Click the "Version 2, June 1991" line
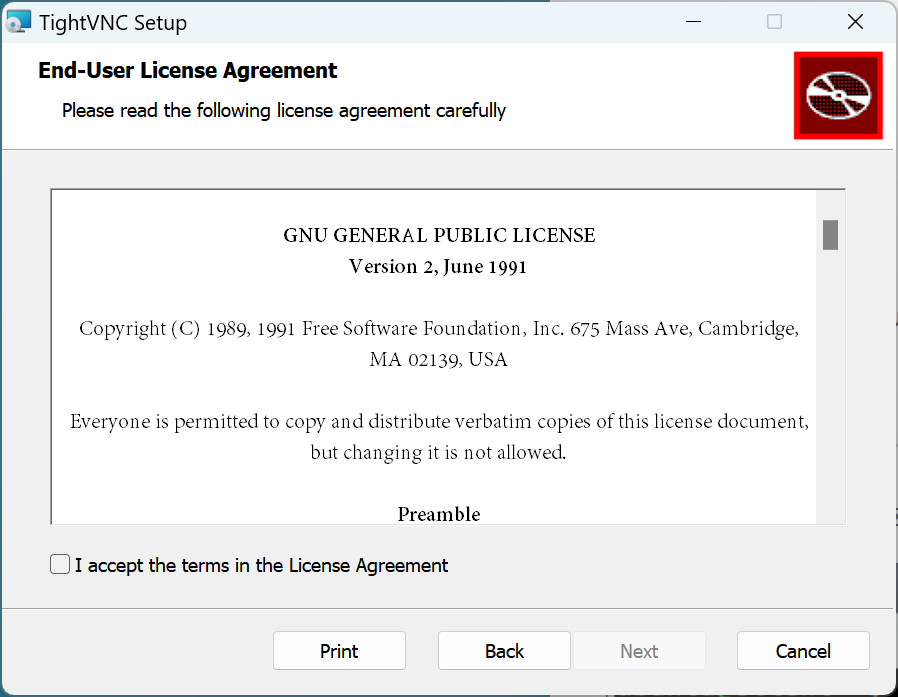The width and height of the screenshot is (898, 697). pyautogui.click(x=438, y=266)
